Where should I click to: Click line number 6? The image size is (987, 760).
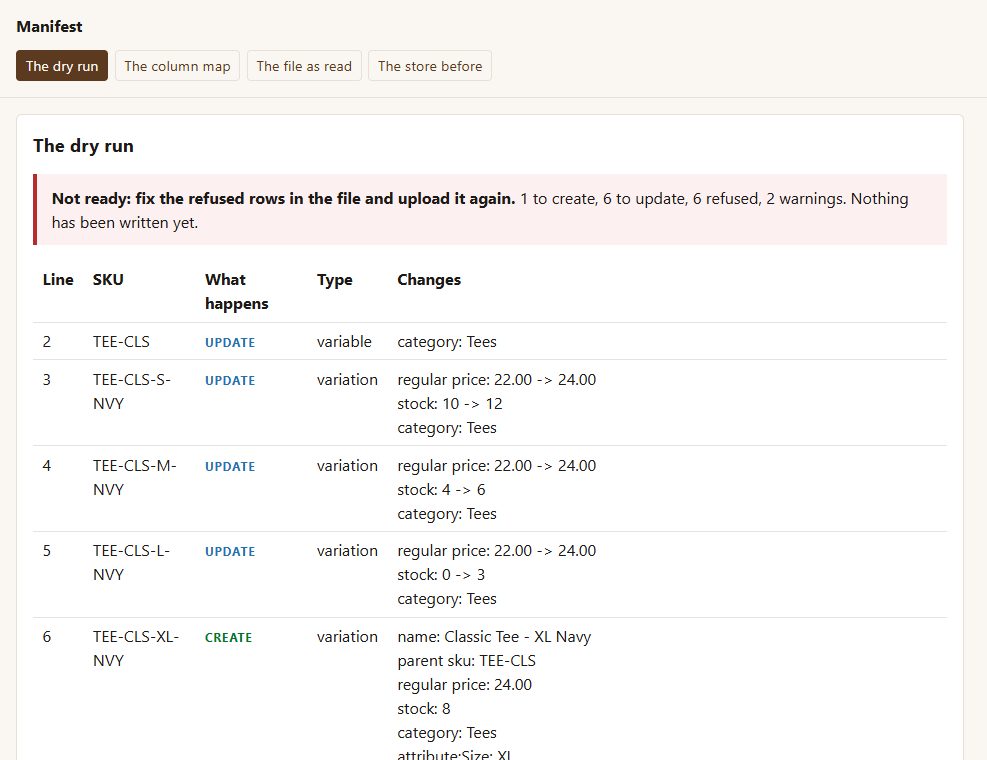coord(47,637)
